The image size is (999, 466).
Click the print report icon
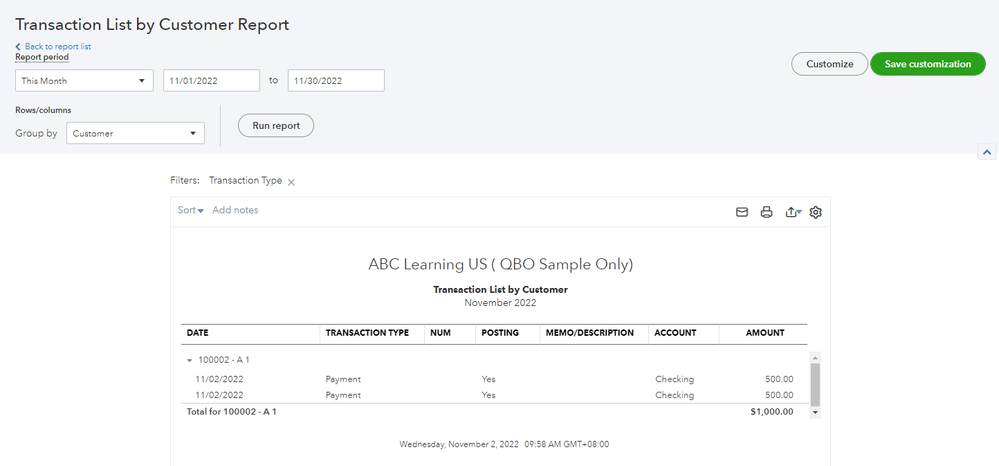point(767,212)
